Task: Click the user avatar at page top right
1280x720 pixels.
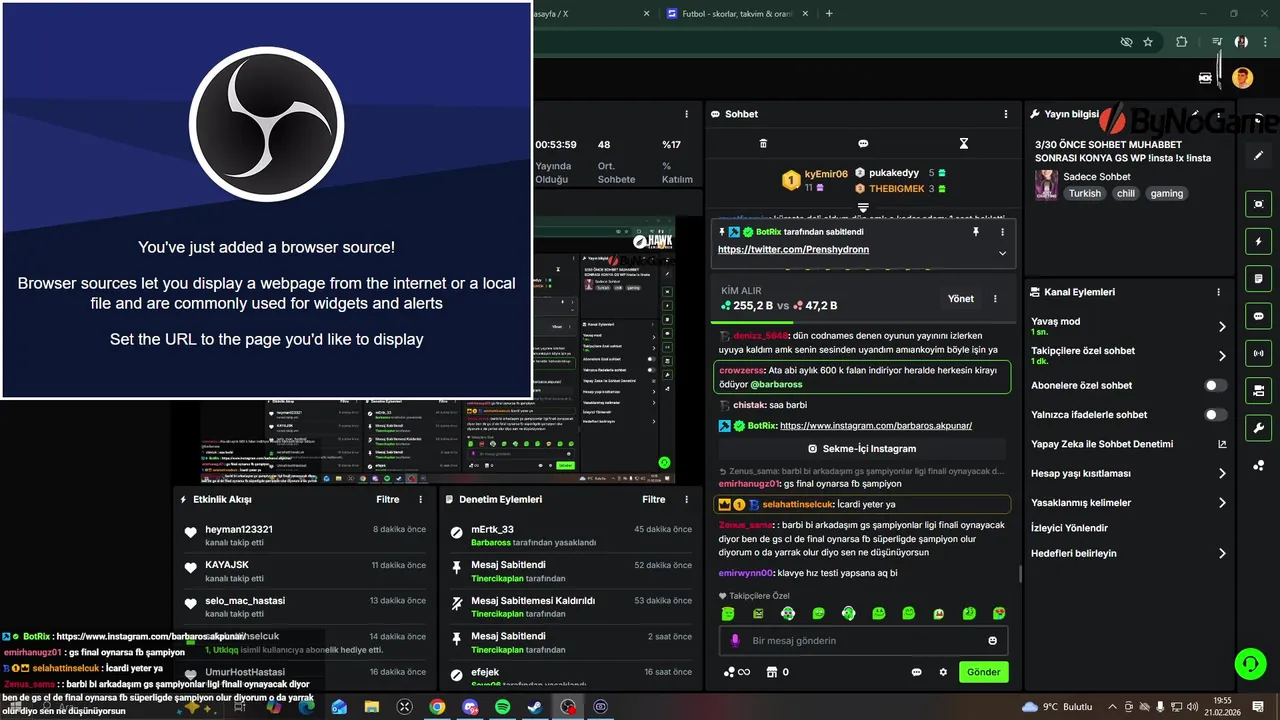Action: point(1243,78)
